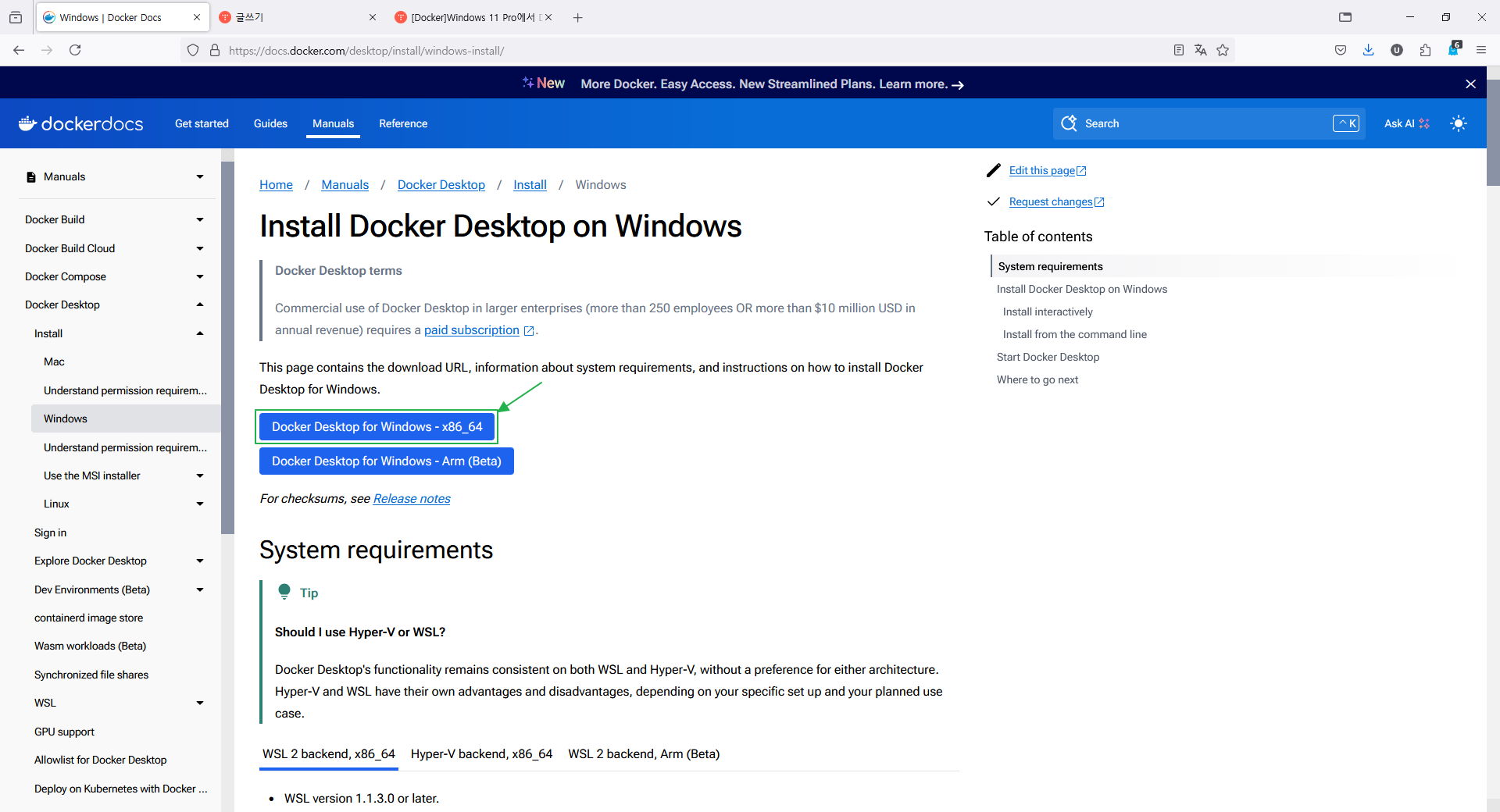Image resolution: width=1500 pixels, height=812 pixels.
Task: Open the Guides menu
Action: [x=270, y=123]
